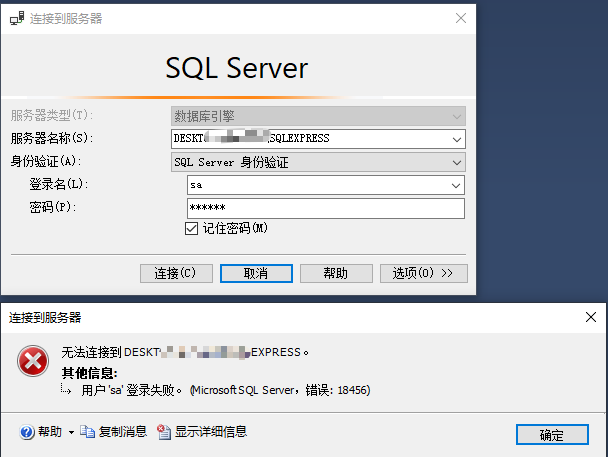Expand Options (选项) in the login dialog
This screenshot has width=608, height=457.
coord(423,273)
